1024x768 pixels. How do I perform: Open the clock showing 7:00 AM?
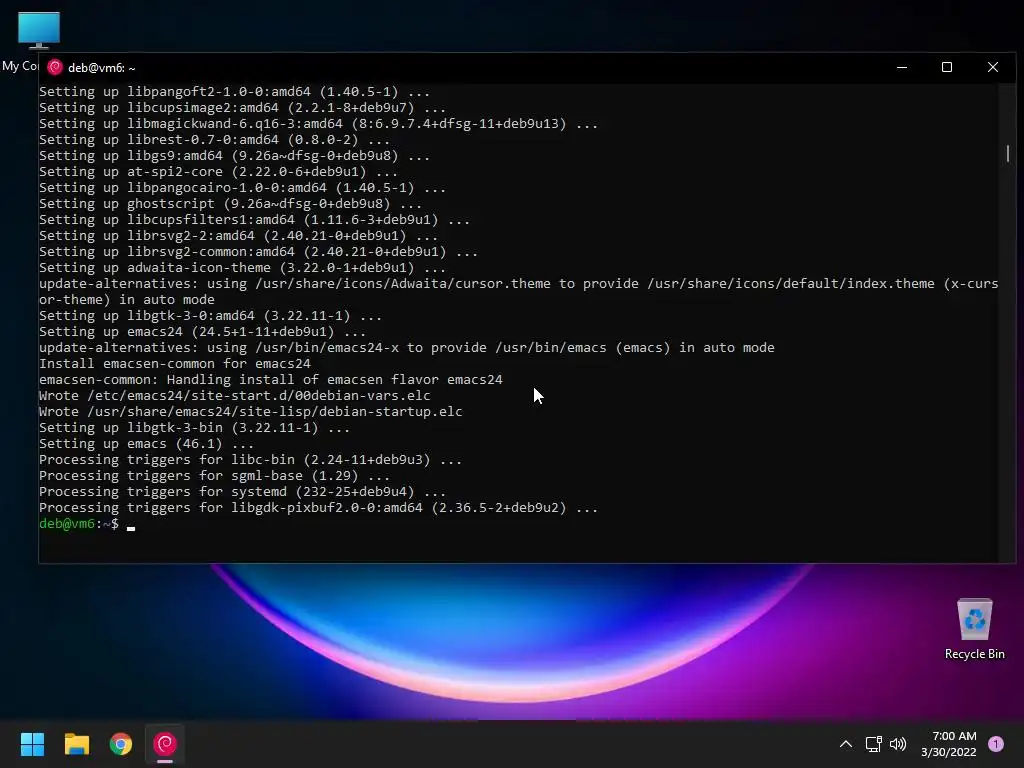(949, 744)
